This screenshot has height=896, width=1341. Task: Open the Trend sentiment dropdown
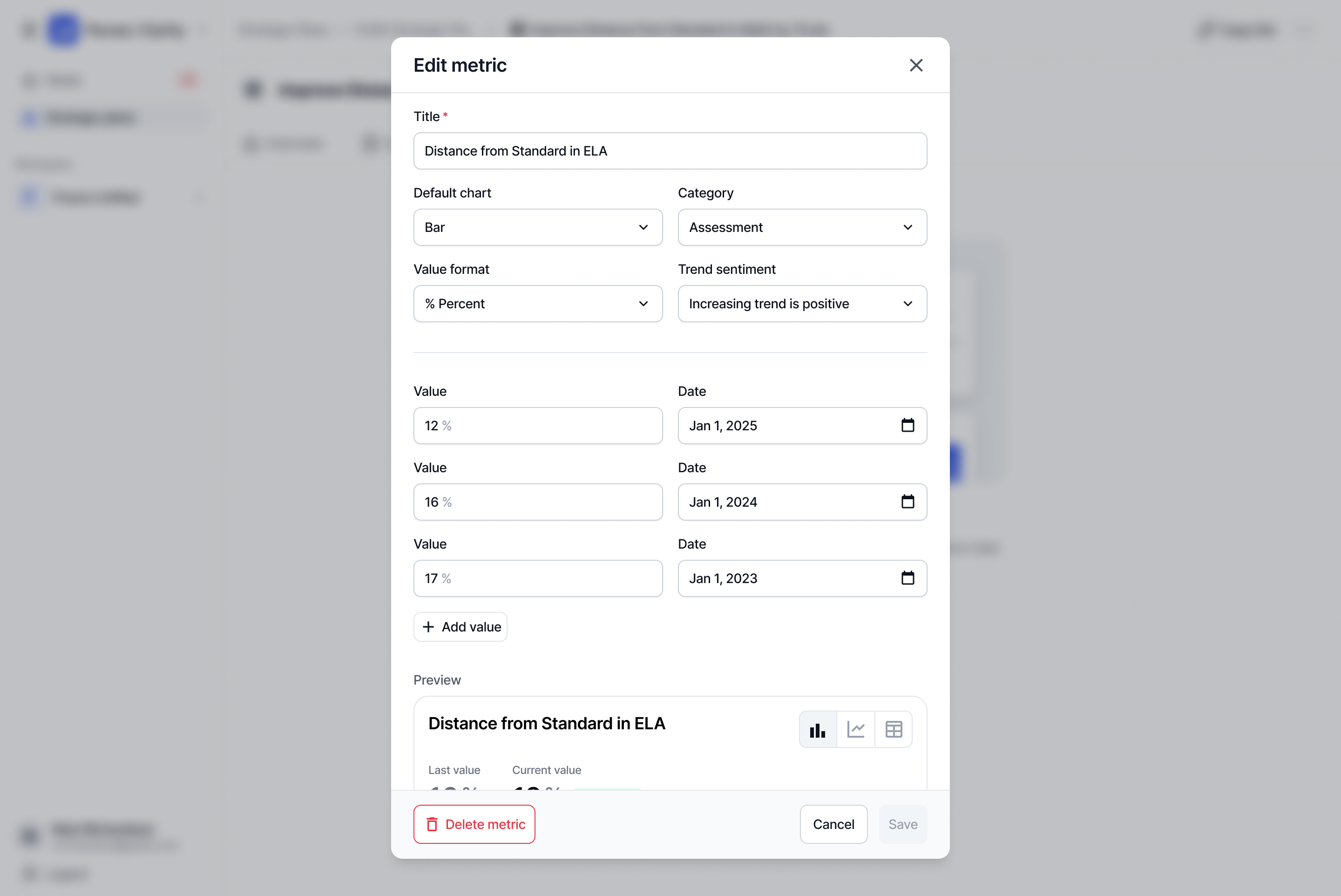click(802, 304)
